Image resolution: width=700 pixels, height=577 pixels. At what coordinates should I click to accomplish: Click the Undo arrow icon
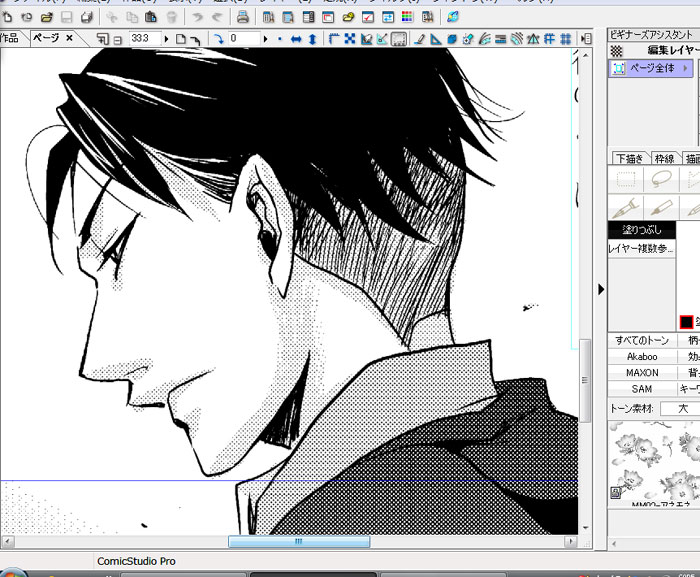tap(197, 17)
